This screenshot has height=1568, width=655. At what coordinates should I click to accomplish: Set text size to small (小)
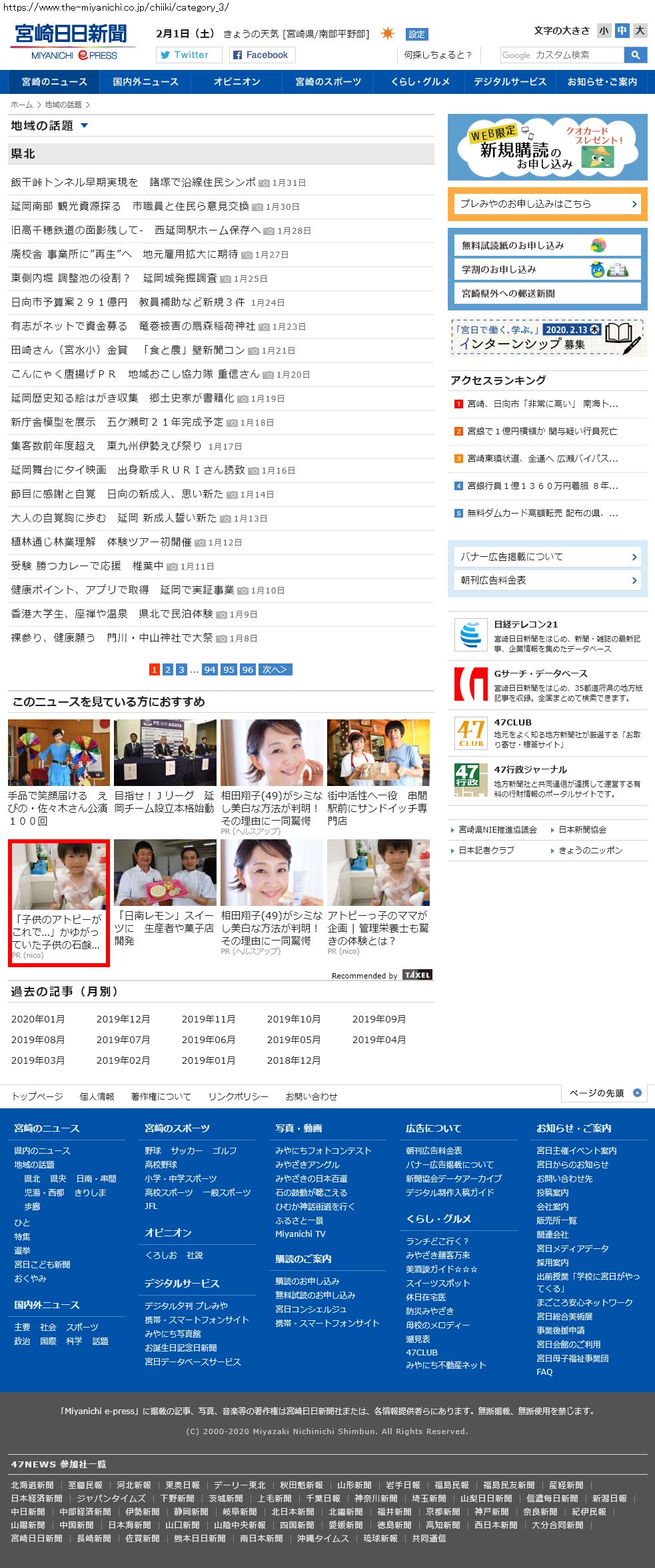pos(604,31)
